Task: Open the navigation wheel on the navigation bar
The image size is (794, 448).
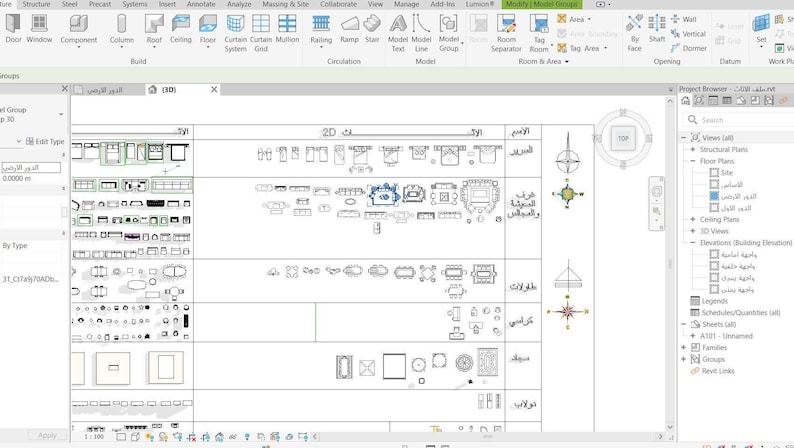Action: pos(657,191)
